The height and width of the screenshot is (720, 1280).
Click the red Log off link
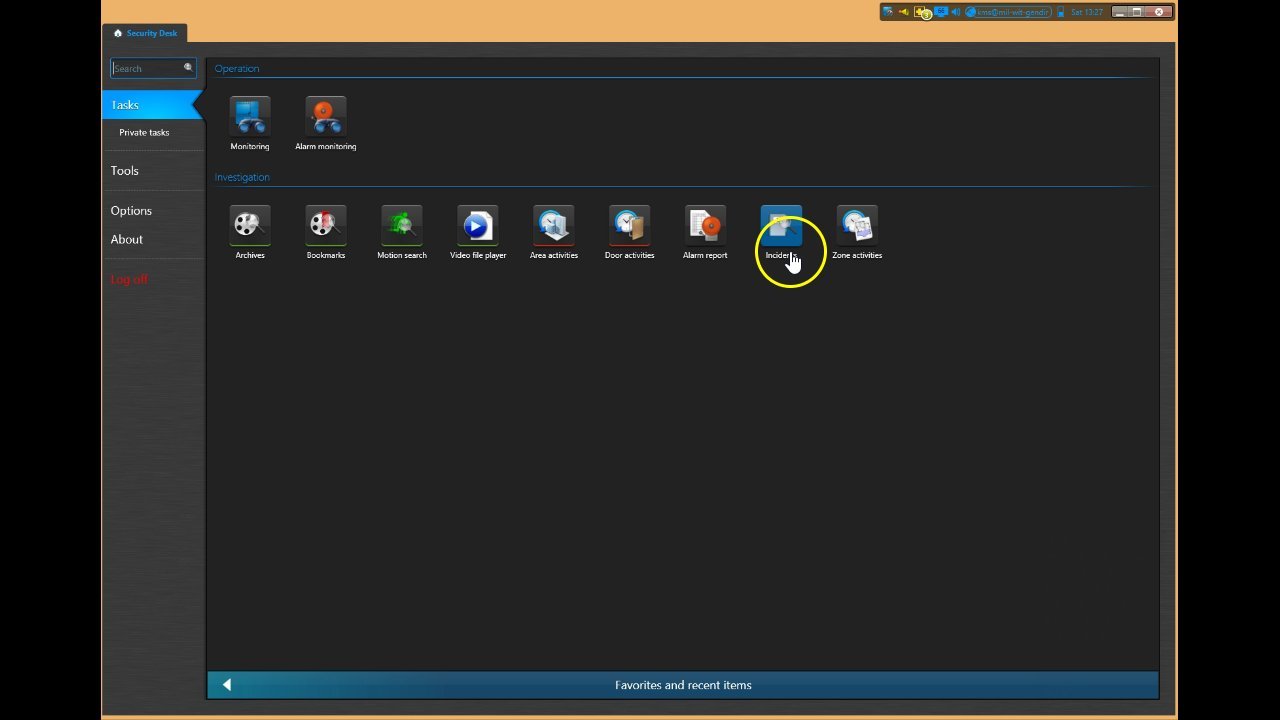(x=129, y=279)
